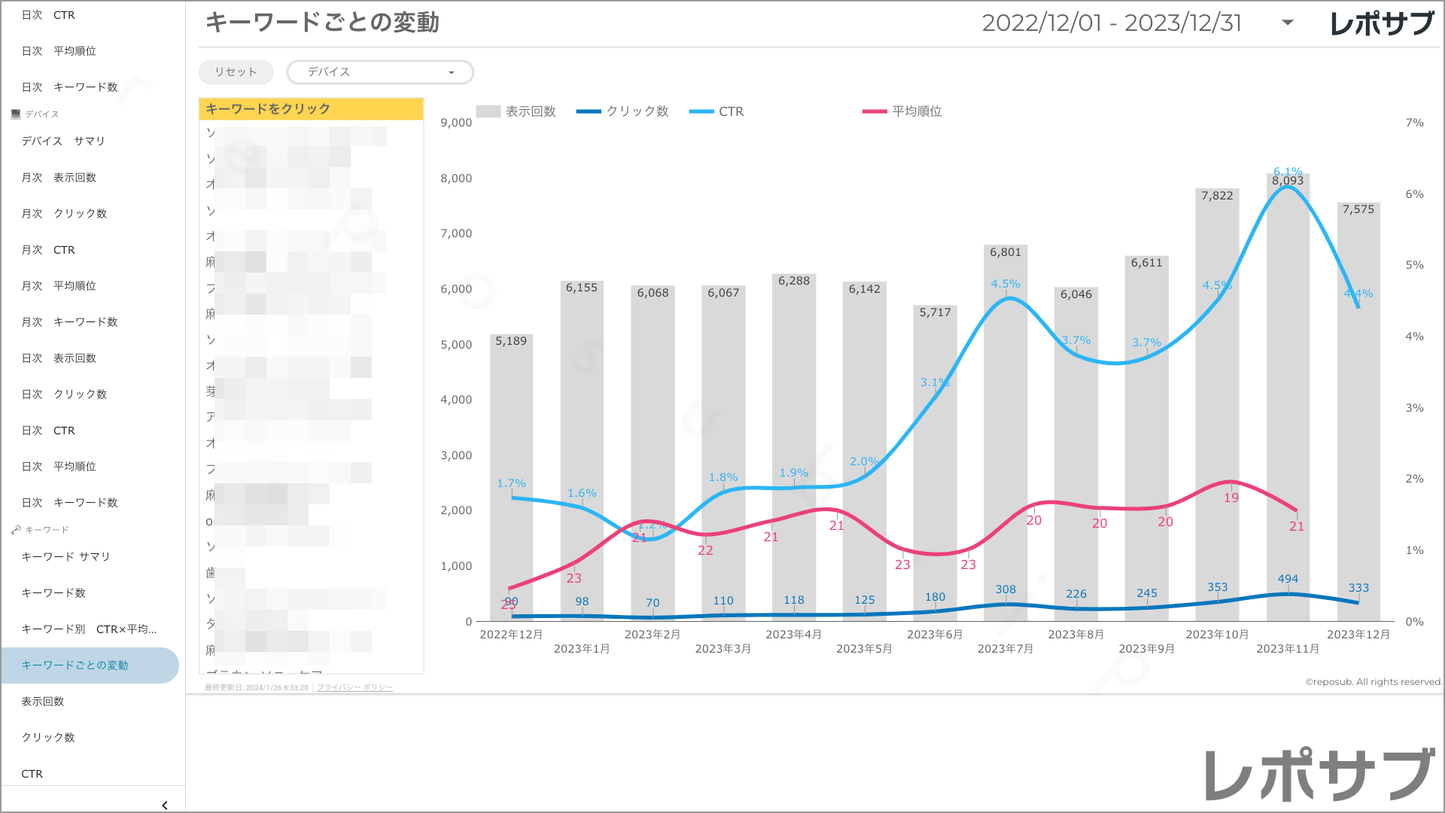Open デバイス サマリ page in sidebar
This screenshot has height=813, width=1445.
point(63,141)
